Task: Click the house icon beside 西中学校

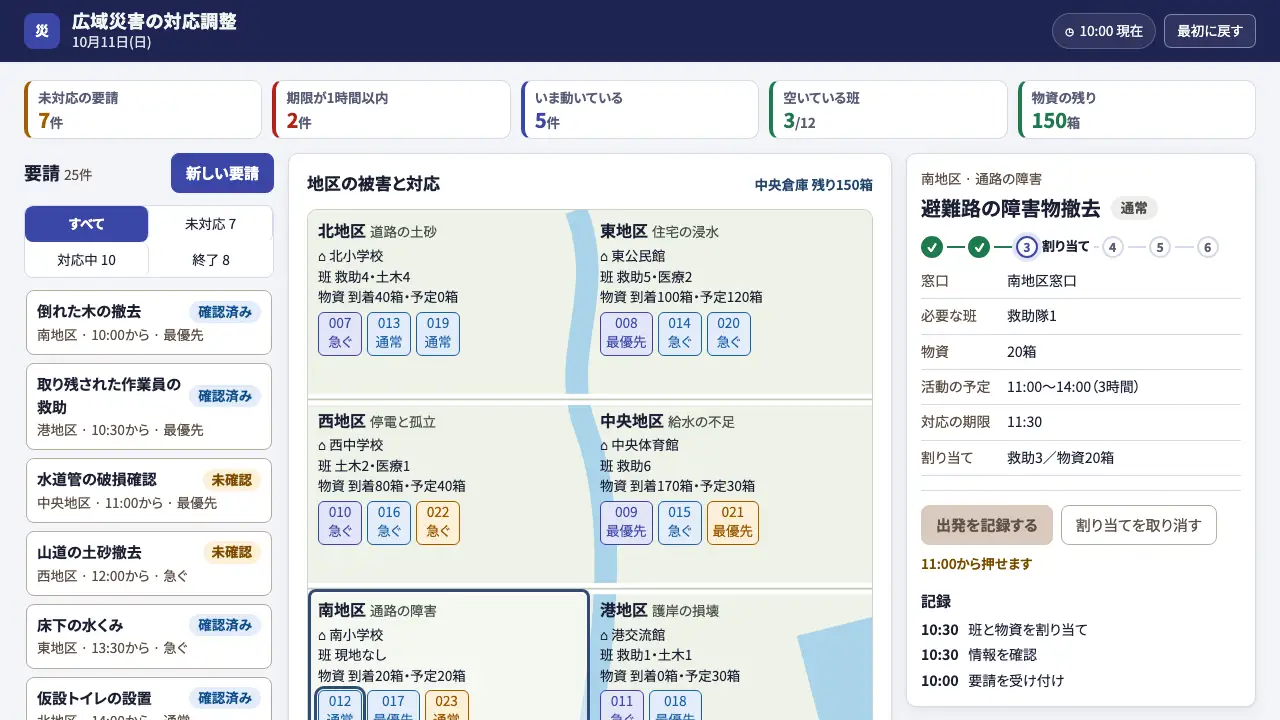Action: [323, 444]
